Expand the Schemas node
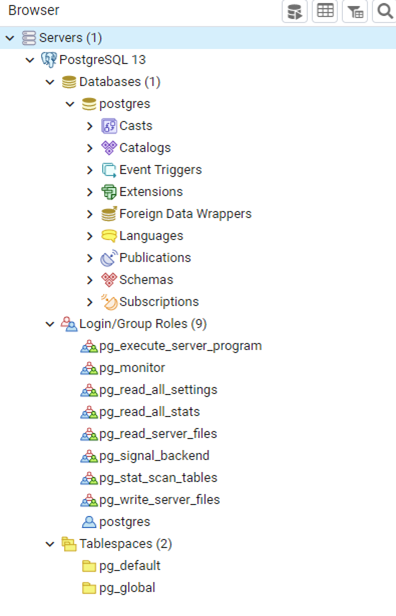This screenshot has height=616, width=396. click(x=90, y=280)
